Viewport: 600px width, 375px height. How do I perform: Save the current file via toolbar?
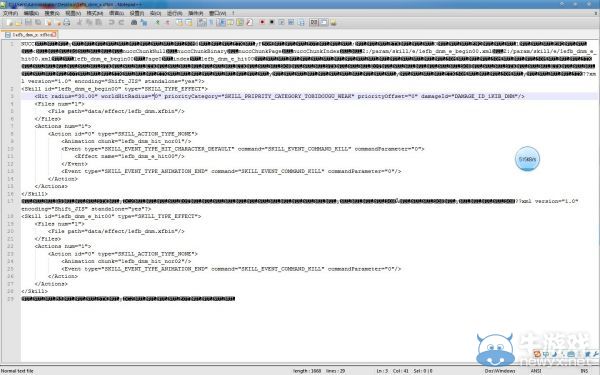tap(28, 23)
